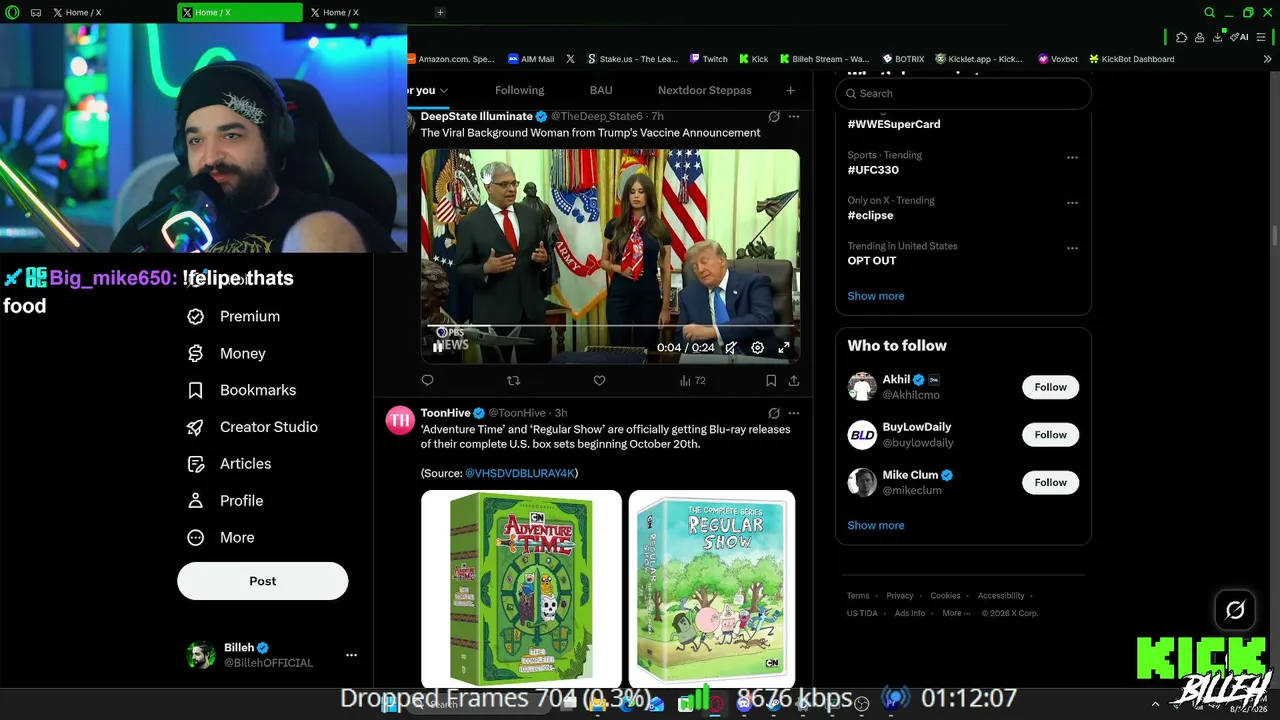Viewport: 1280px width, 720px height.
Task: Open KickBot Dashboard bookmark
Action: click(x=1132, y=59)
